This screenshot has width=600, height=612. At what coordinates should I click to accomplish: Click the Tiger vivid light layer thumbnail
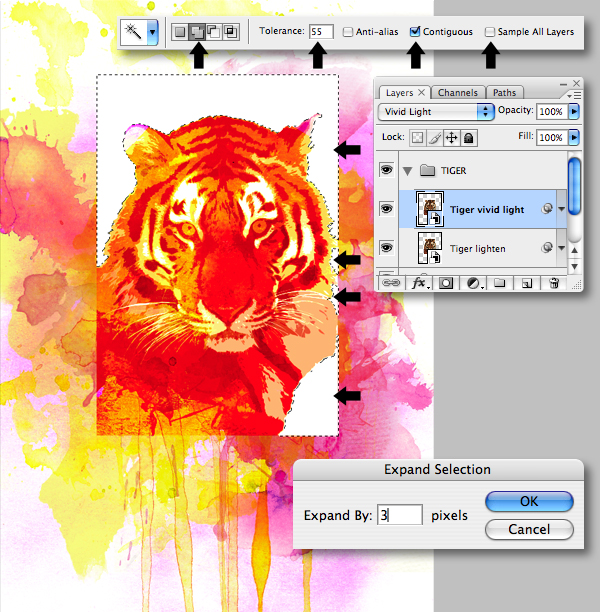[430, 209]
